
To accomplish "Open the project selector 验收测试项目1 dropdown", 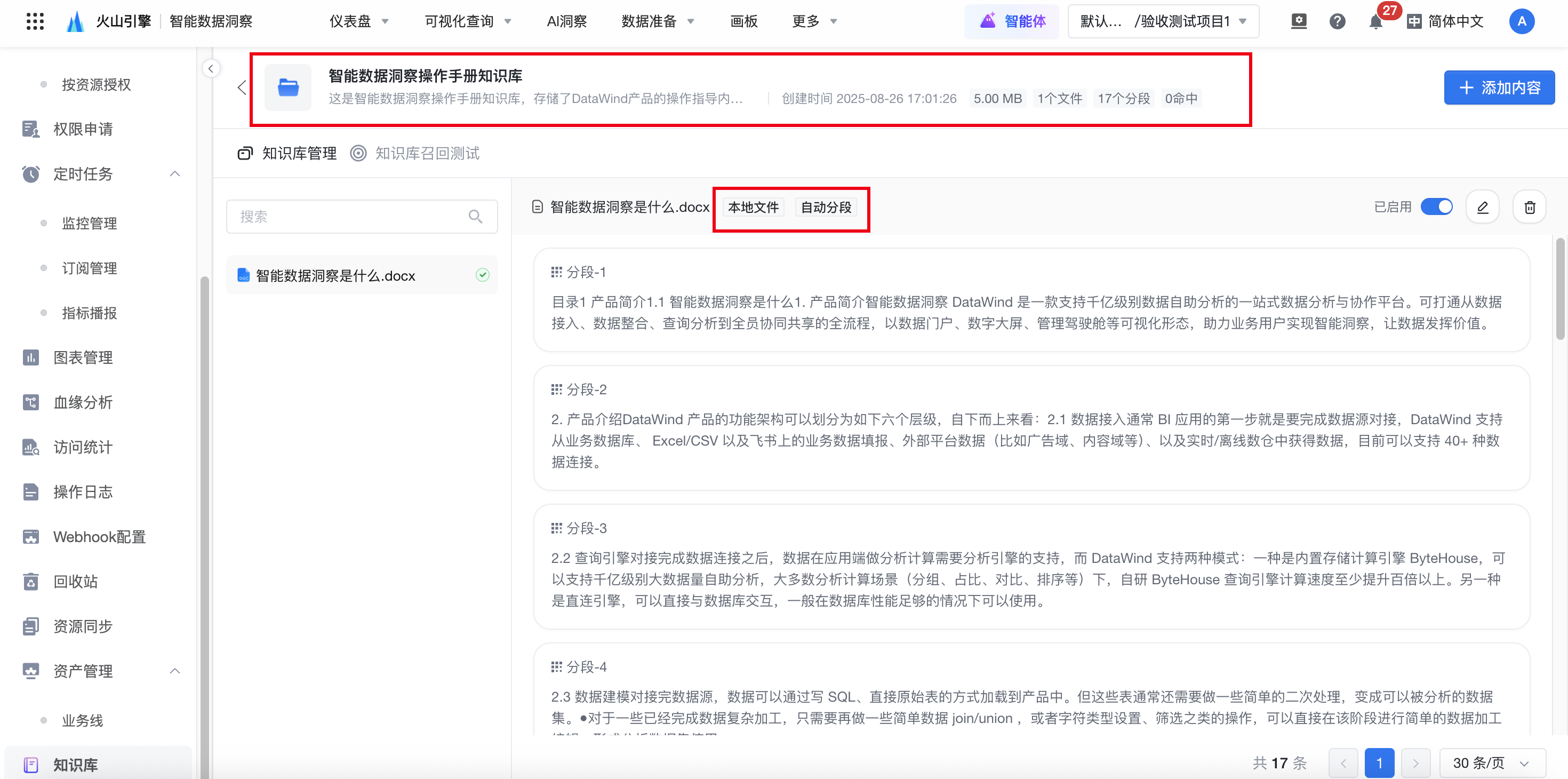I will pyautogui.click(x=1163, y=22).
